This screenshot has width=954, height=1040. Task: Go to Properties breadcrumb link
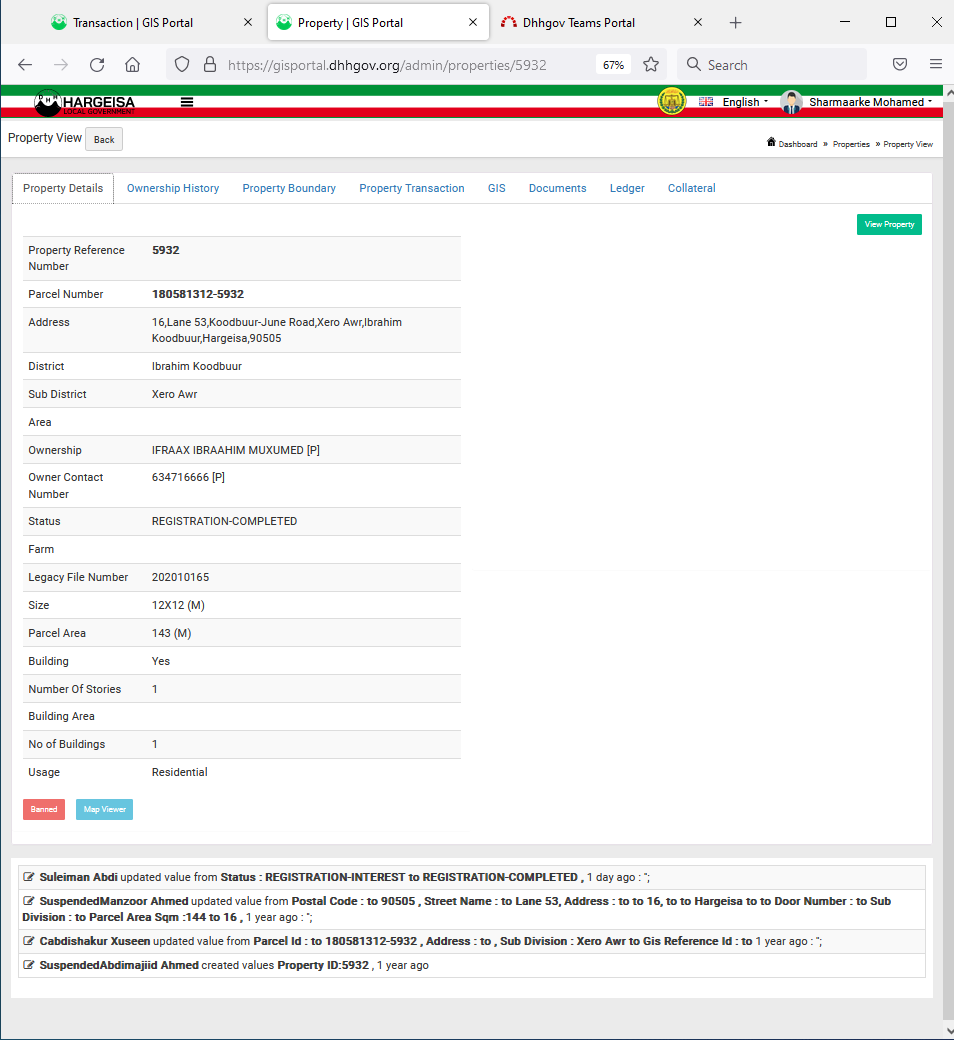(x=851, y=144)
